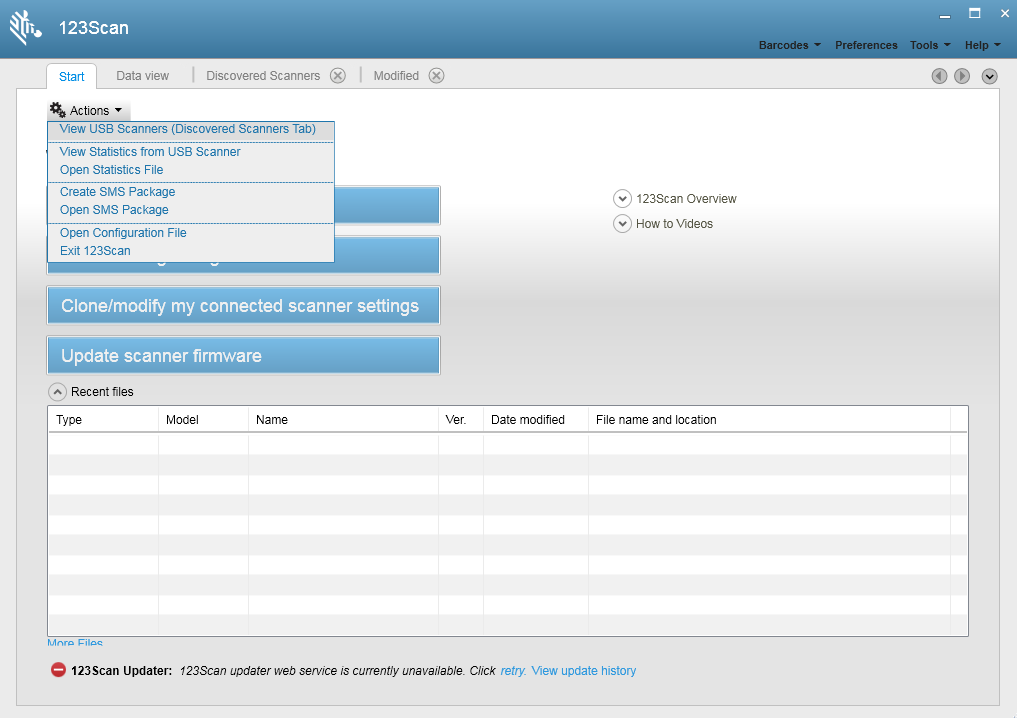Click the Zebra logo icon

[25, 28]
